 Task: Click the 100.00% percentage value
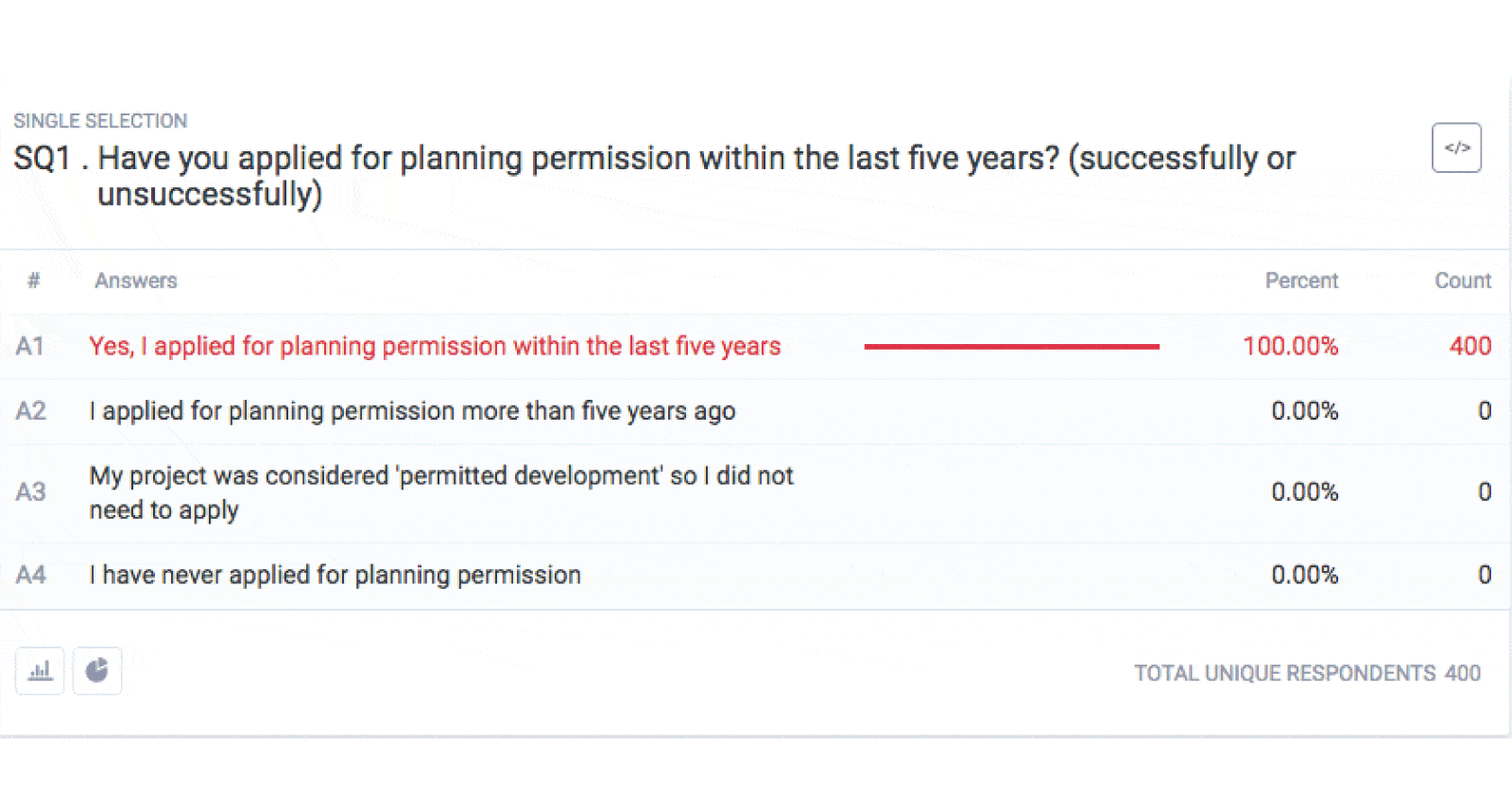point(1291,346)
